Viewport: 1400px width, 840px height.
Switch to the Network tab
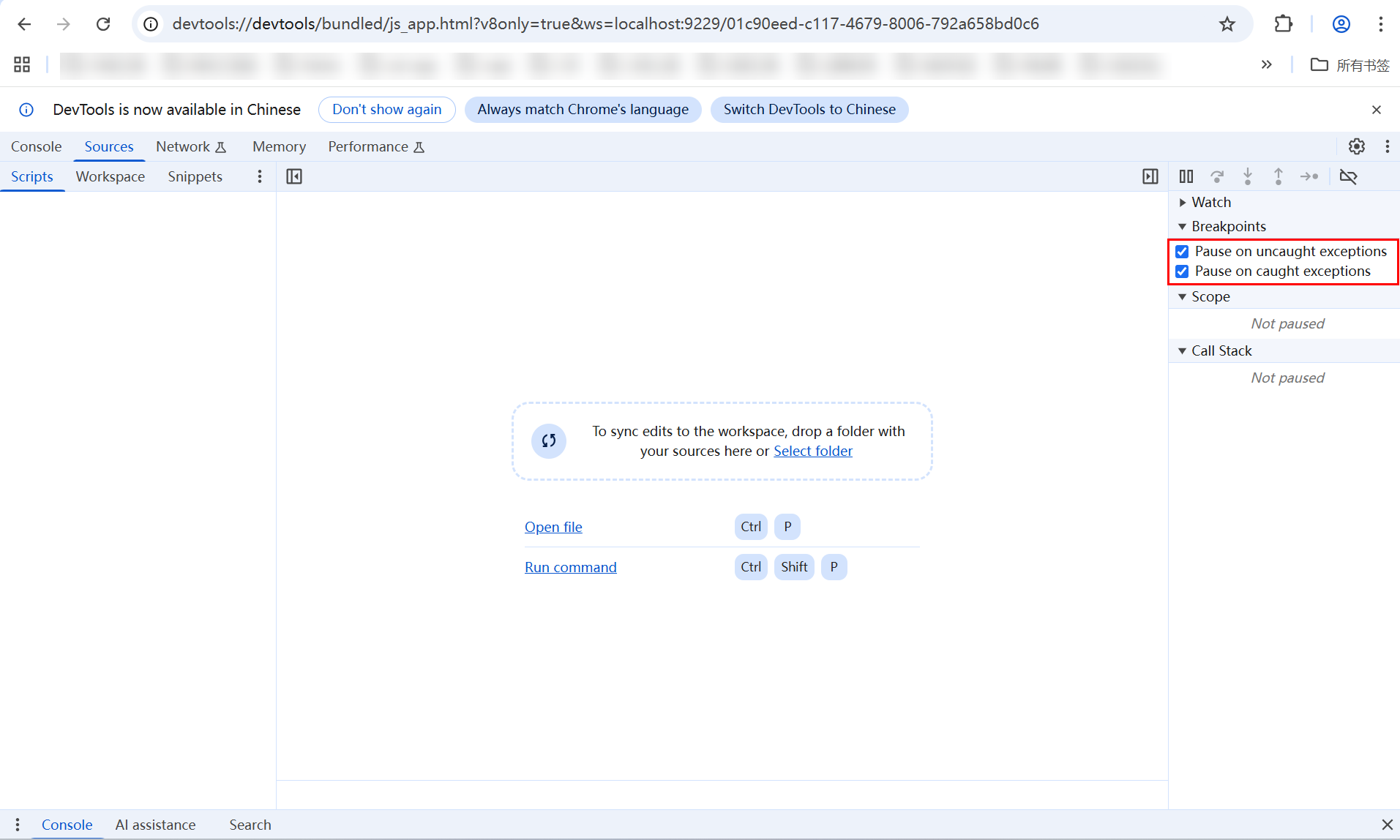183,146
